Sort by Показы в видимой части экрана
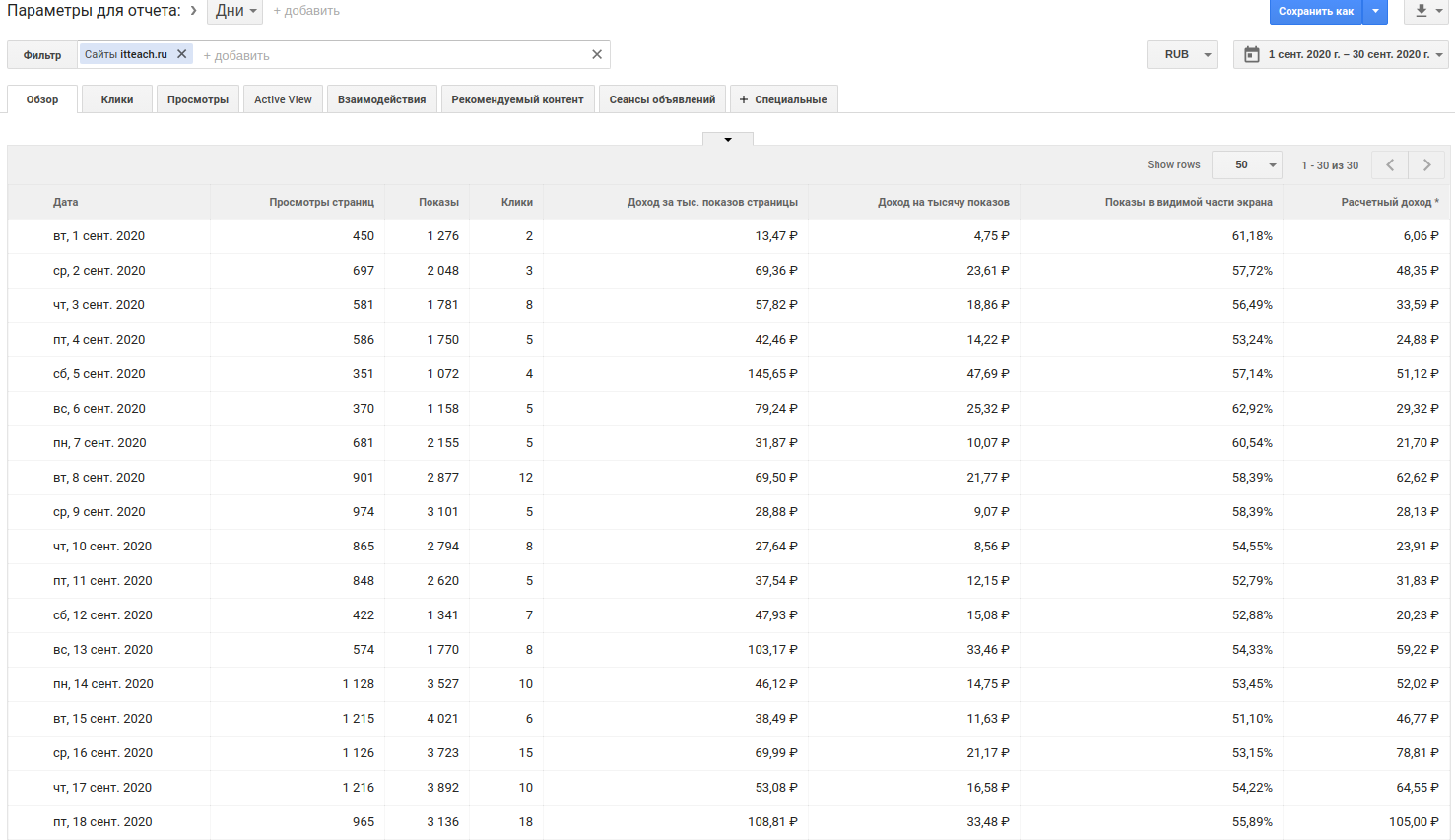Image resolution: width=1455 pixels, height=840 pixels. click(1189, 202)
